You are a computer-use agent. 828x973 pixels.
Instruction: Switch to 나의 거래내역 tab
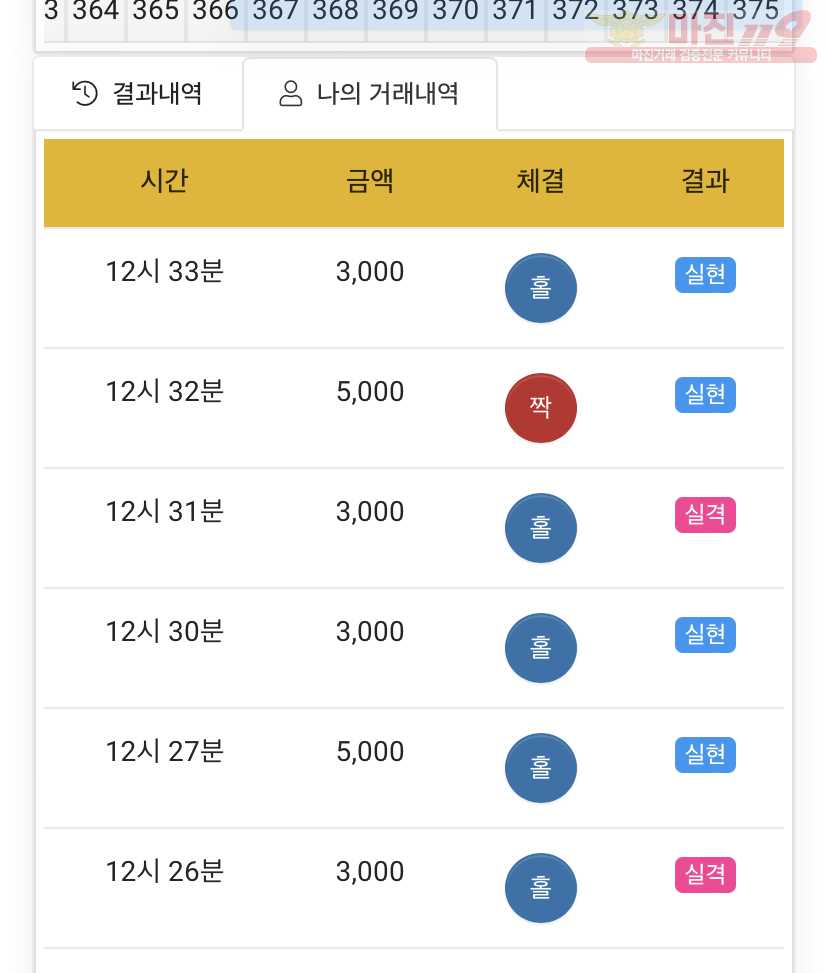click(370, 94)
